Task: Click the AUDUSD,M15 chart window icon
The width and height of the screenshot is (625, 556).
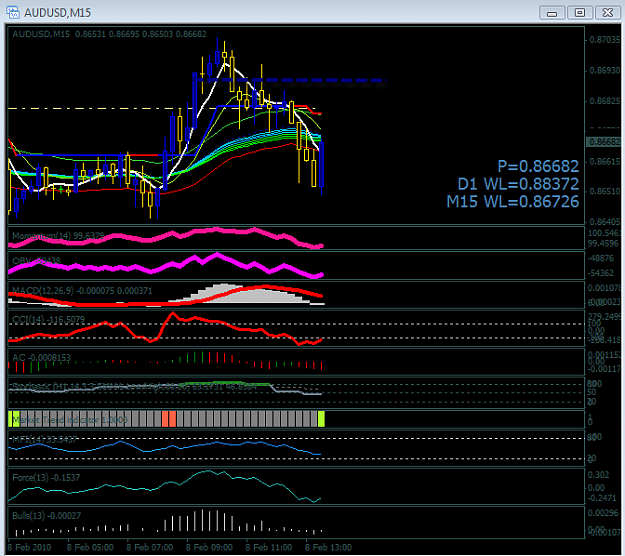Action: point(13,12)
